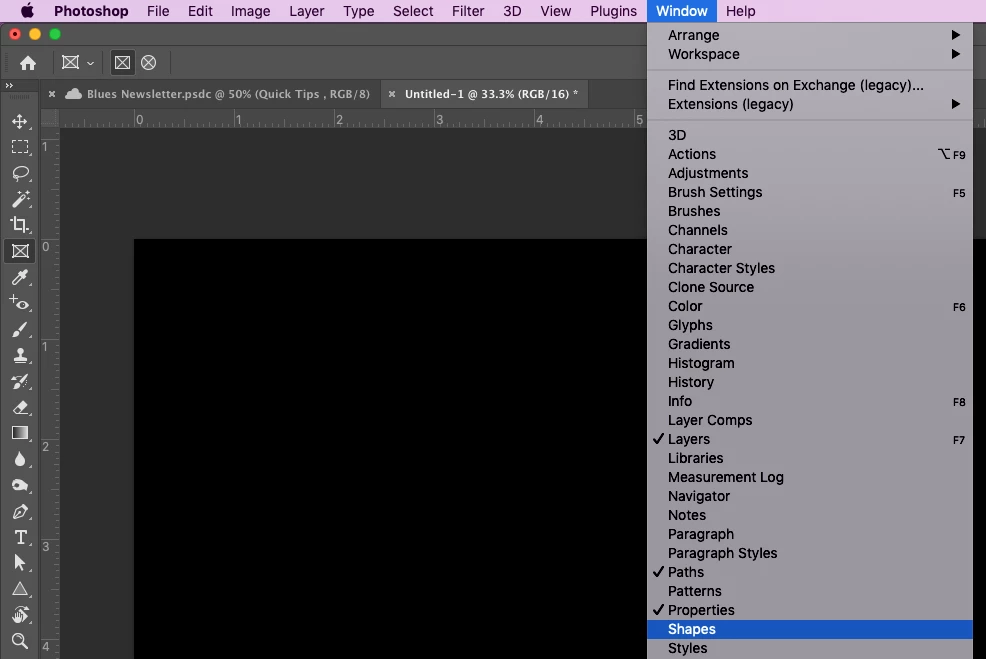Select the Magic Wand tool
The image size is (986, 659).
(20, 199)
